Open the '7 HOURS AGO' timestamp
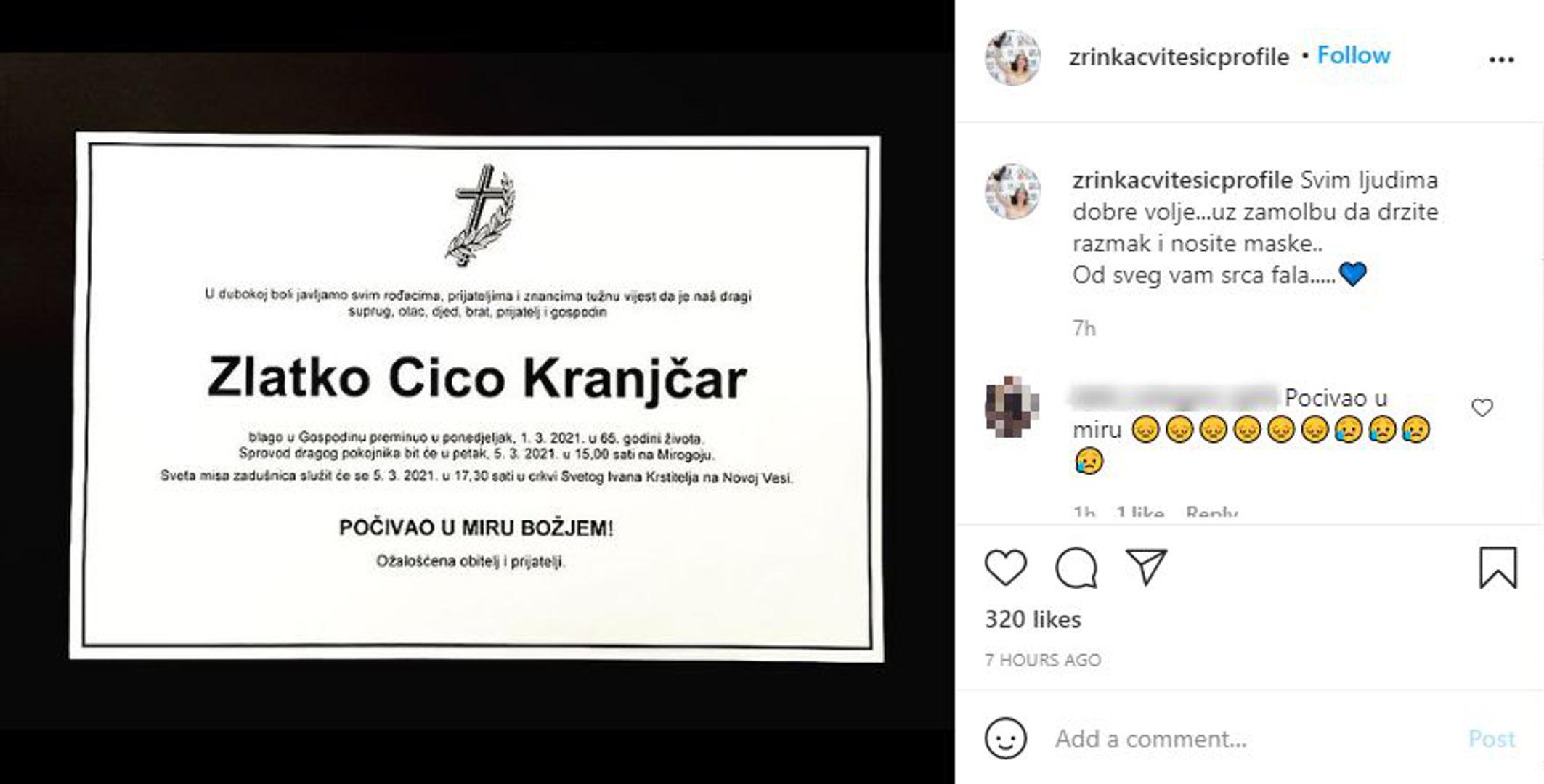The image size is (1544, 784). tap(1043, 660)
